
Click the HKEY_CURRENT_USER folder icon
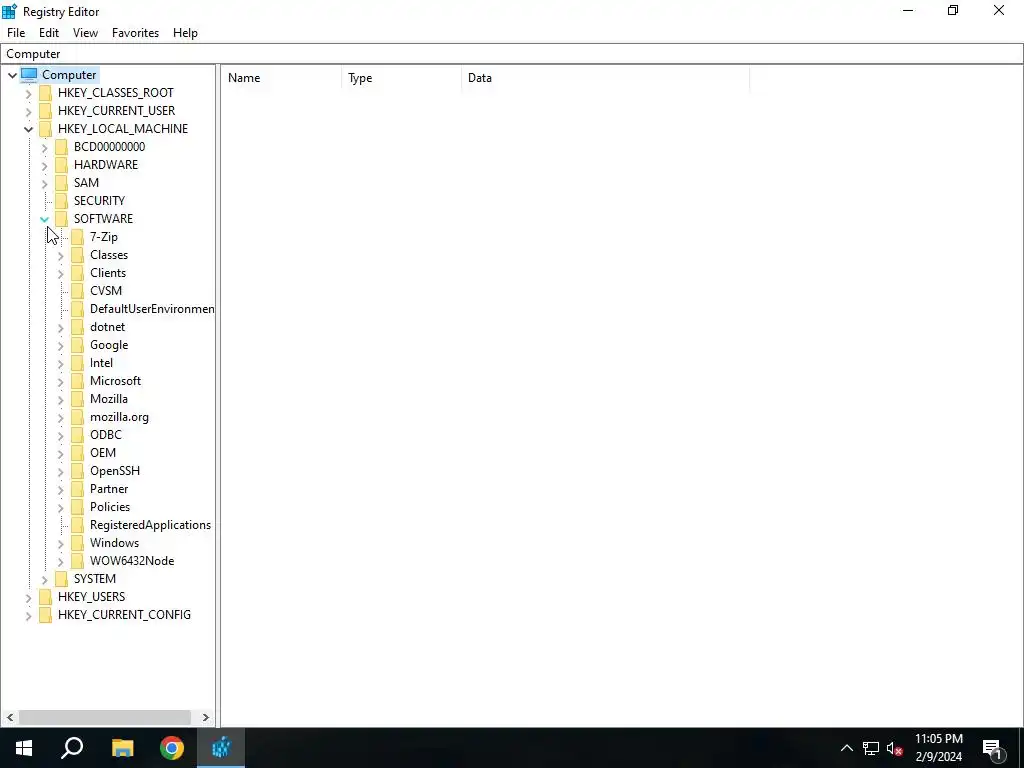point(45,111)
